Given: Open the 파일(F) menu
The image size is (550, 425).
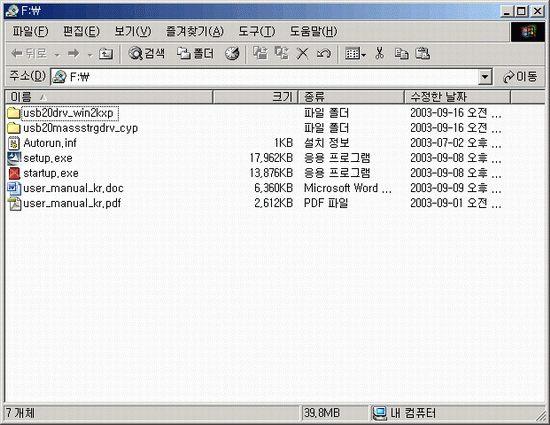Looking at the screenshot, I should (x=30, y=32).
